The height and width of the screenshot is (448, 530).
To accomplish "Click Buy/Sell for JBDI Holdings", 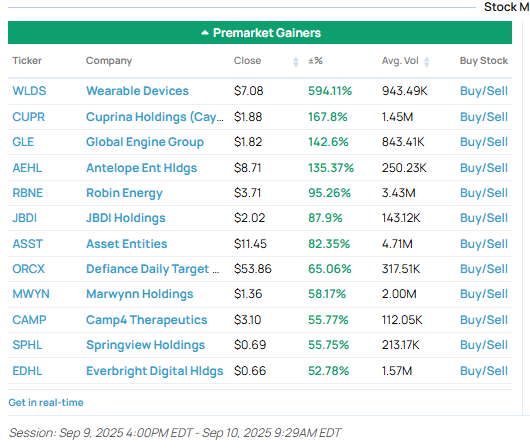I will (484, 218).
